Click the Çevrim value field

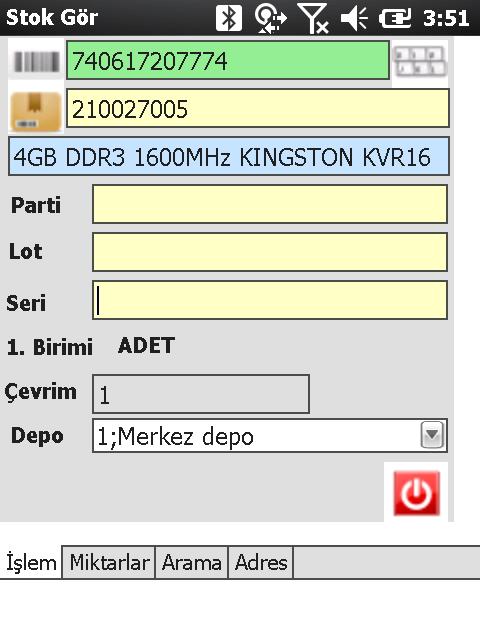[x=201, y=394]
